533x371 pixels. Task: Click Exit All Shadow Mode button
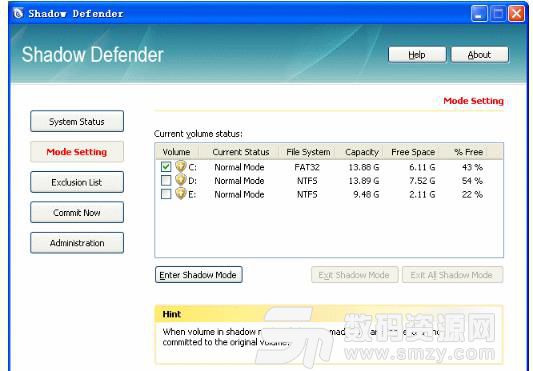(x=452, y=275)
